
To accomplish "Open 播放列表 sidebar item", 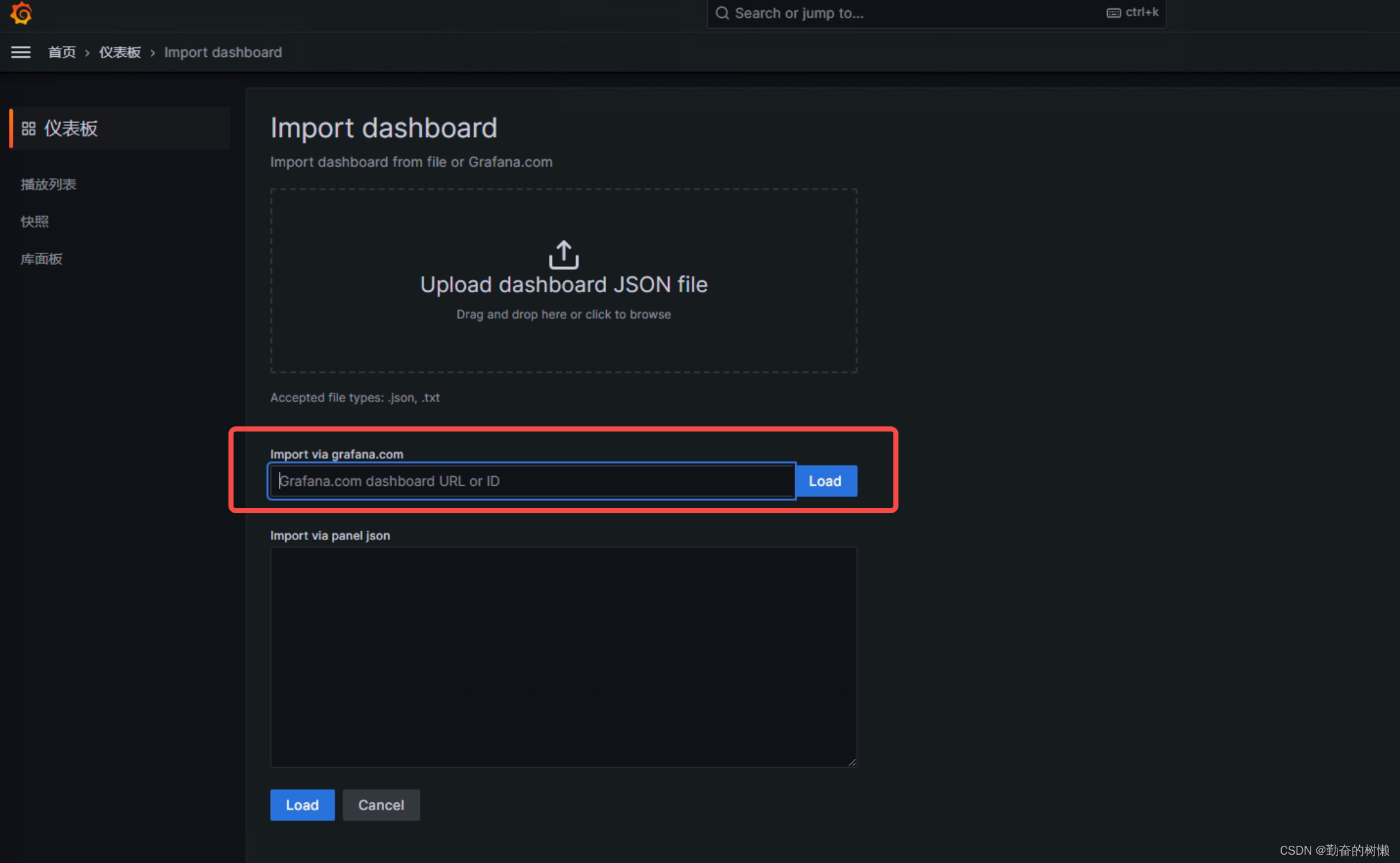I will (48, 184).
